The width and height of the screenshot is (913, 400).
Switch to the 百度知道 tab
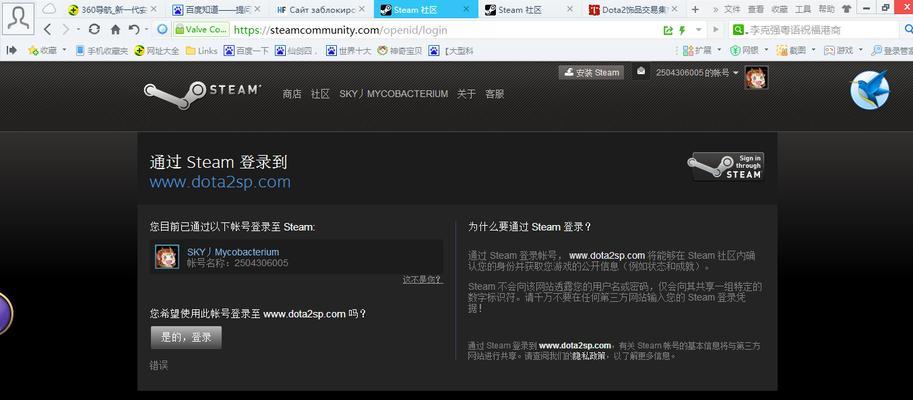click(x=215, y=10)
